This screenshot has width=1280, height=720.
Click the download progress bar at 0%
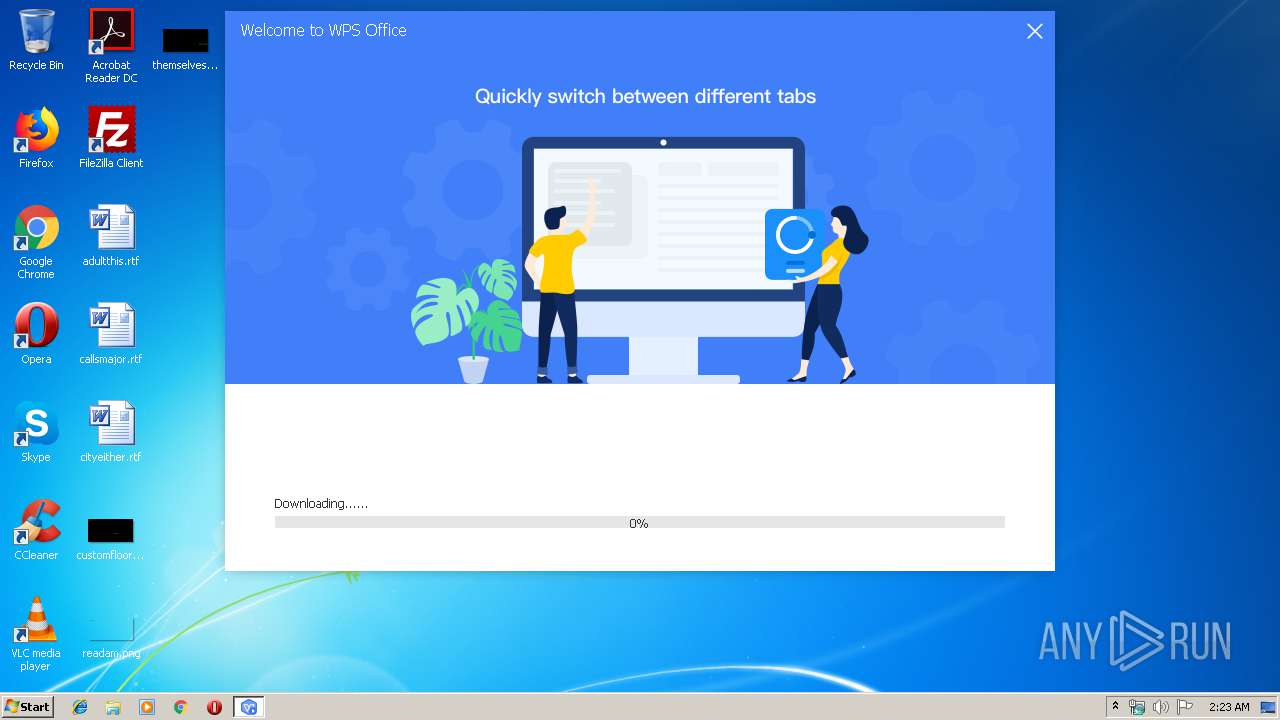639,522
